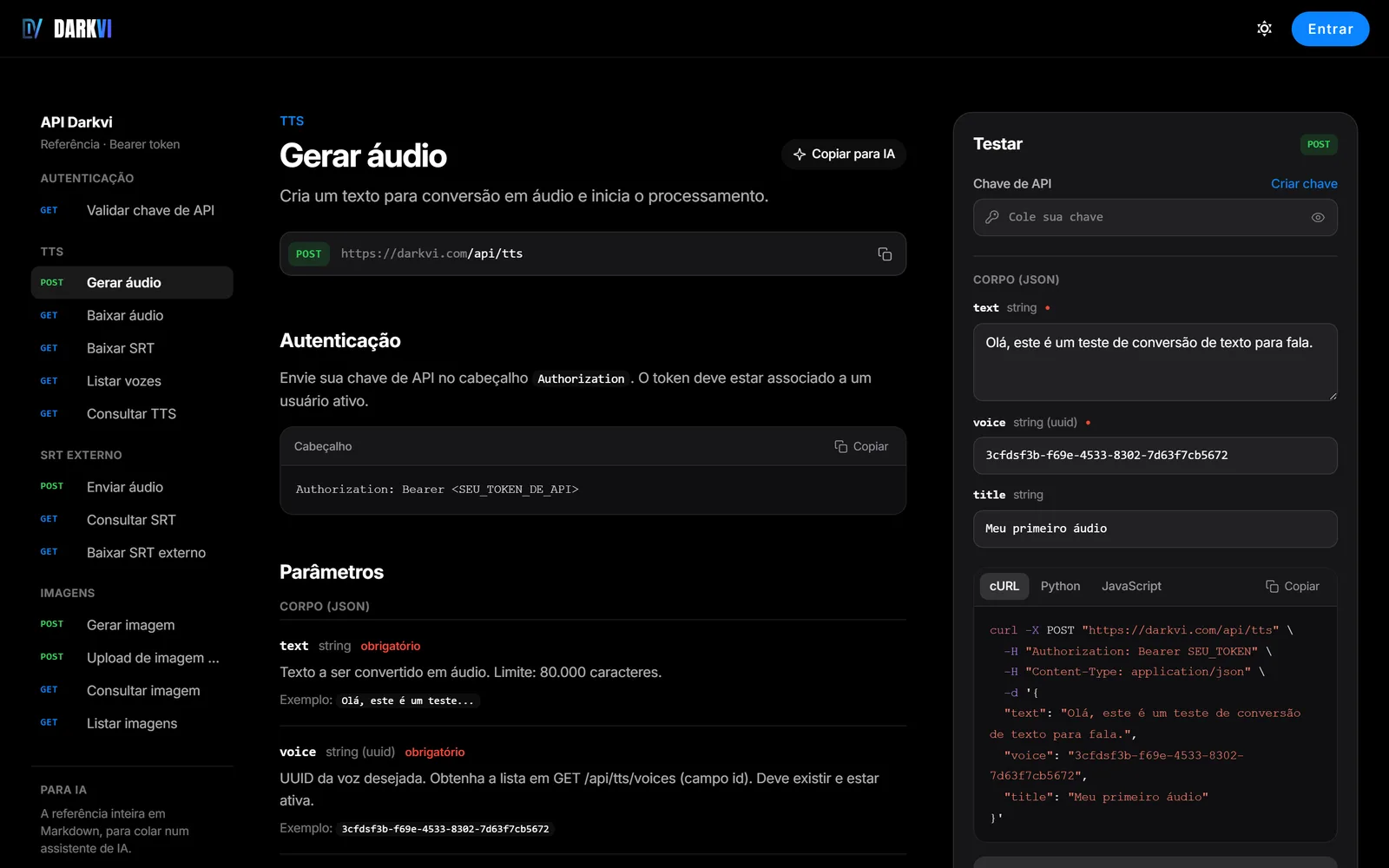Click the example voice UUID in Parâmetros

(445, 829)
